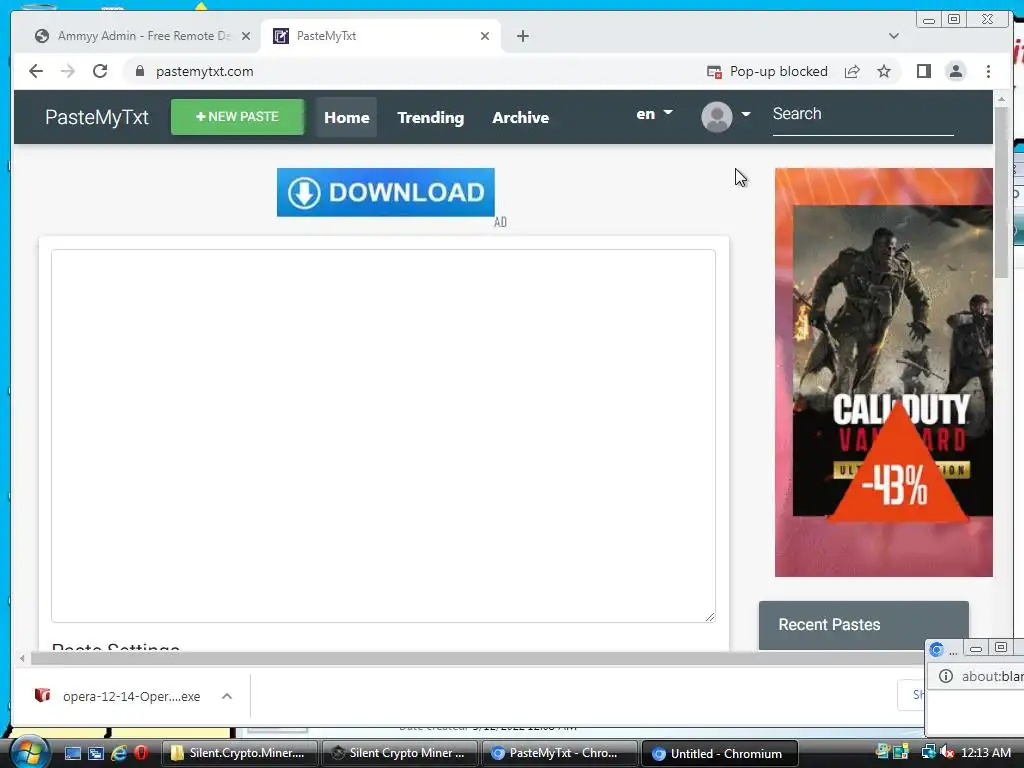1024x768 pixels.
Task: Click the padlock site info icon
Action: 139,71
